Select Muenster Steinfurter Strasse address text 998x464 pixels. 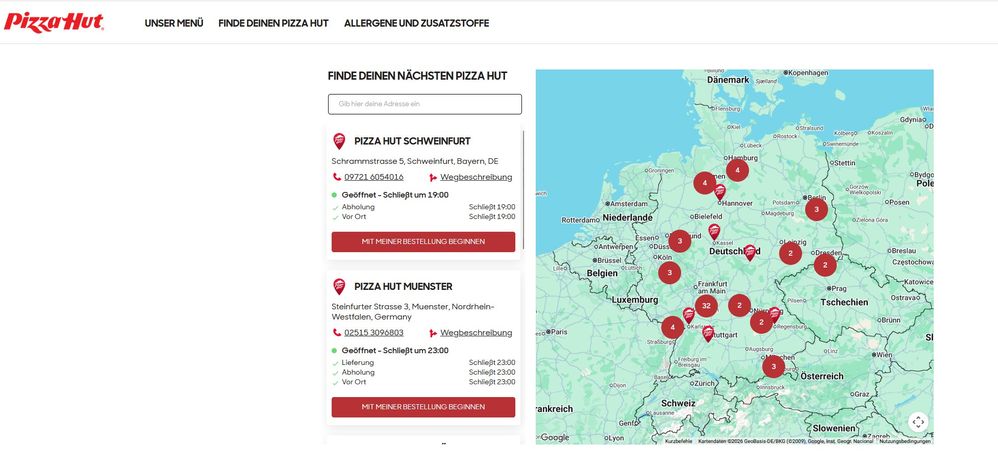413,312
